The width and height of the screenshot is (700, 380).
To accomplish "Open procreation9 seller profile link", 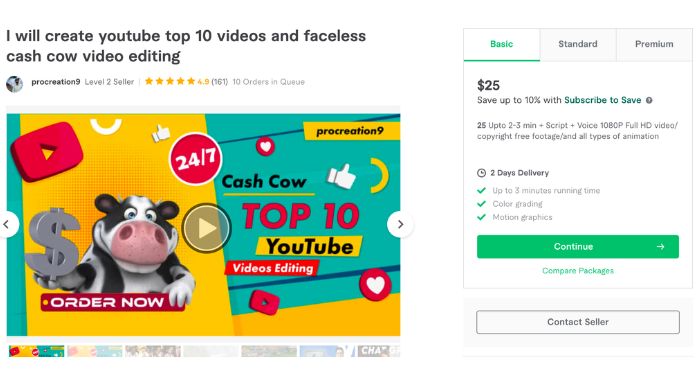I will click(x=56, y=82).
